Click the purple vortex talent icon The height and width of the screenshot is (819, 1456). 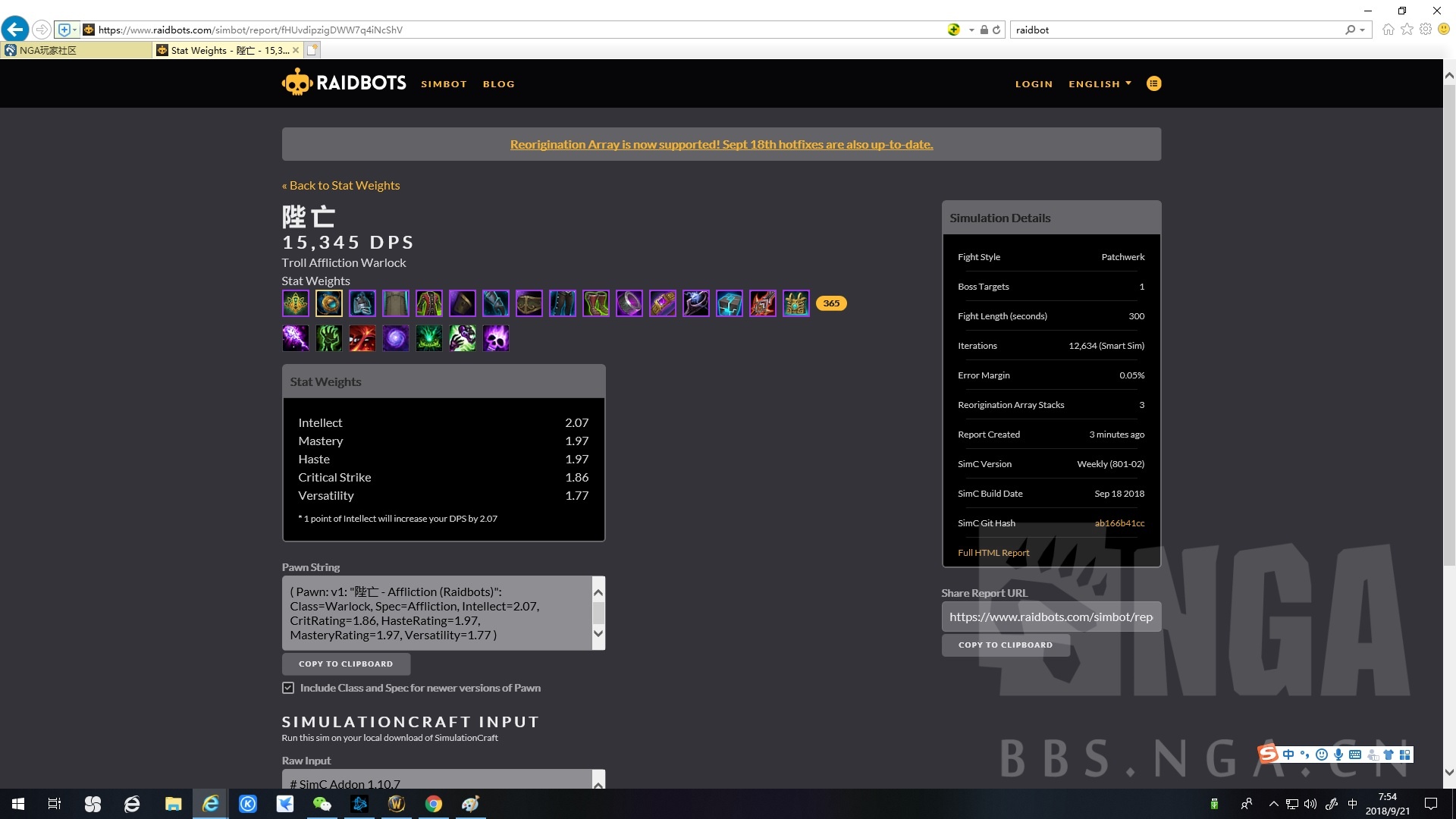(395, 338)
